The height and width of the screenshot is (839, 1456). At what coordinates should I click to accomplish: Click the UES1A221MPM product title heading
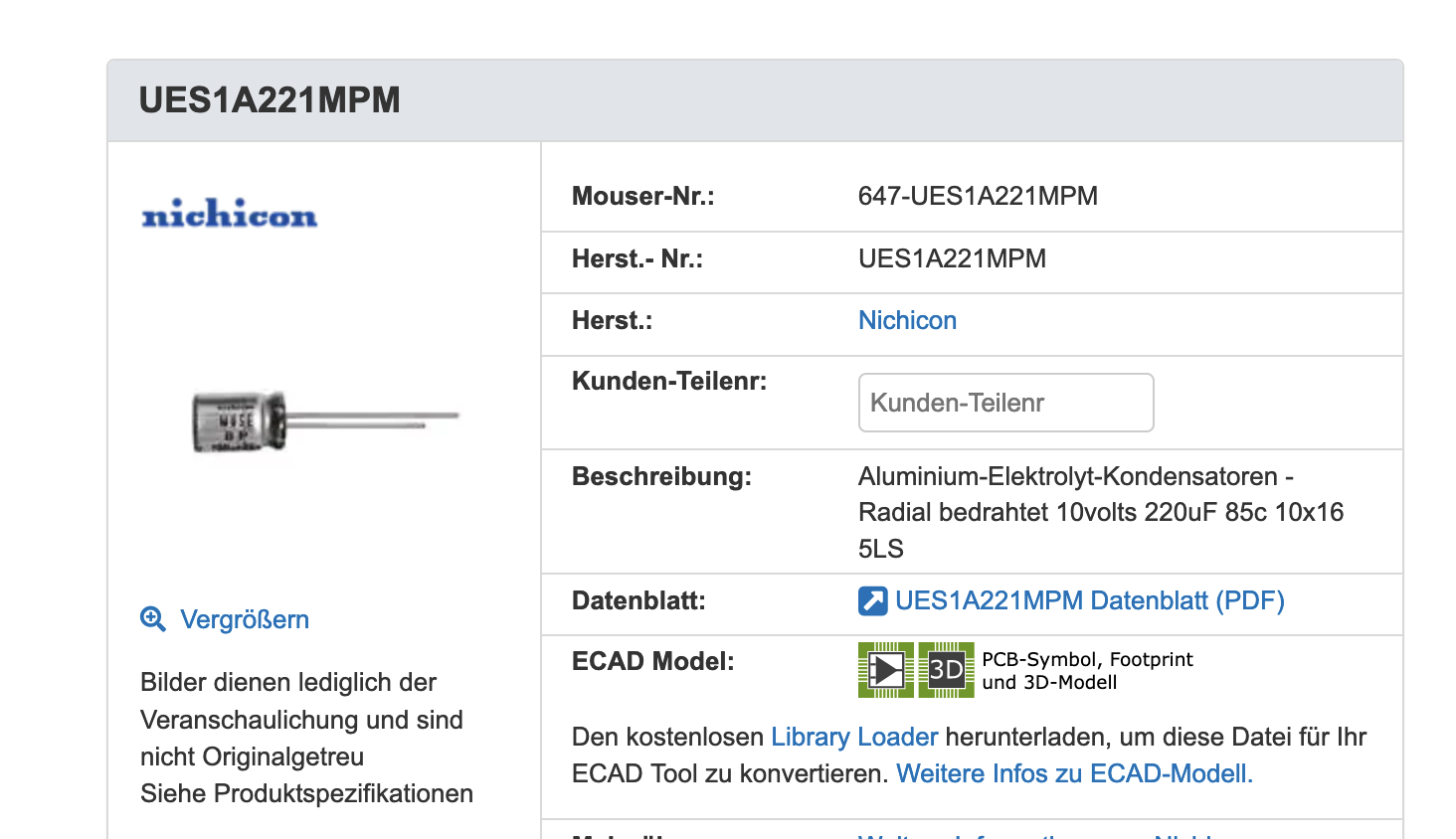[270, 100]
